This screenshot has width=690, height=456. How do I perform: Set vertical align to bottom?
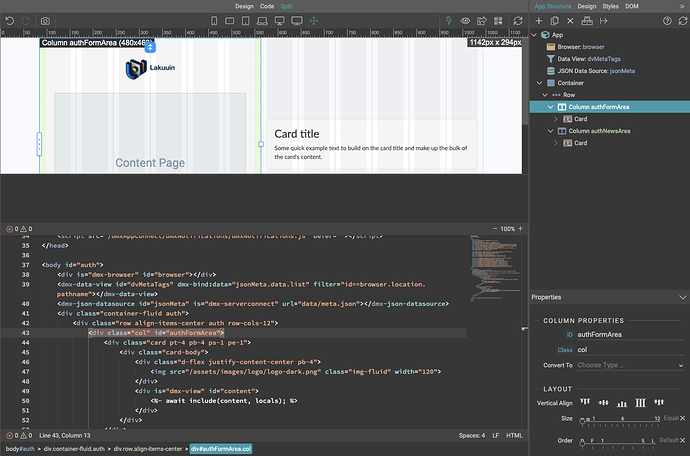[622, 403]
